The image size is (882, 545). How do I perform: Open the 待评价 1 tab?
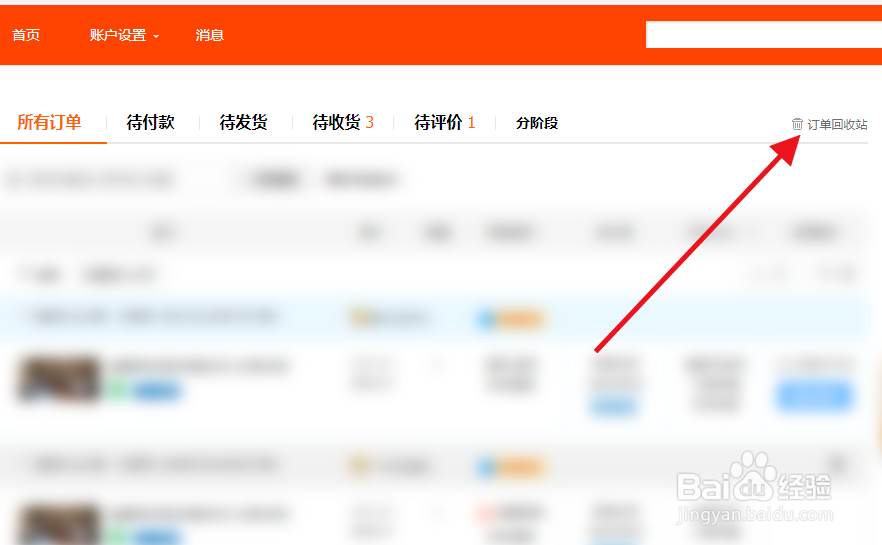(445, 122)
